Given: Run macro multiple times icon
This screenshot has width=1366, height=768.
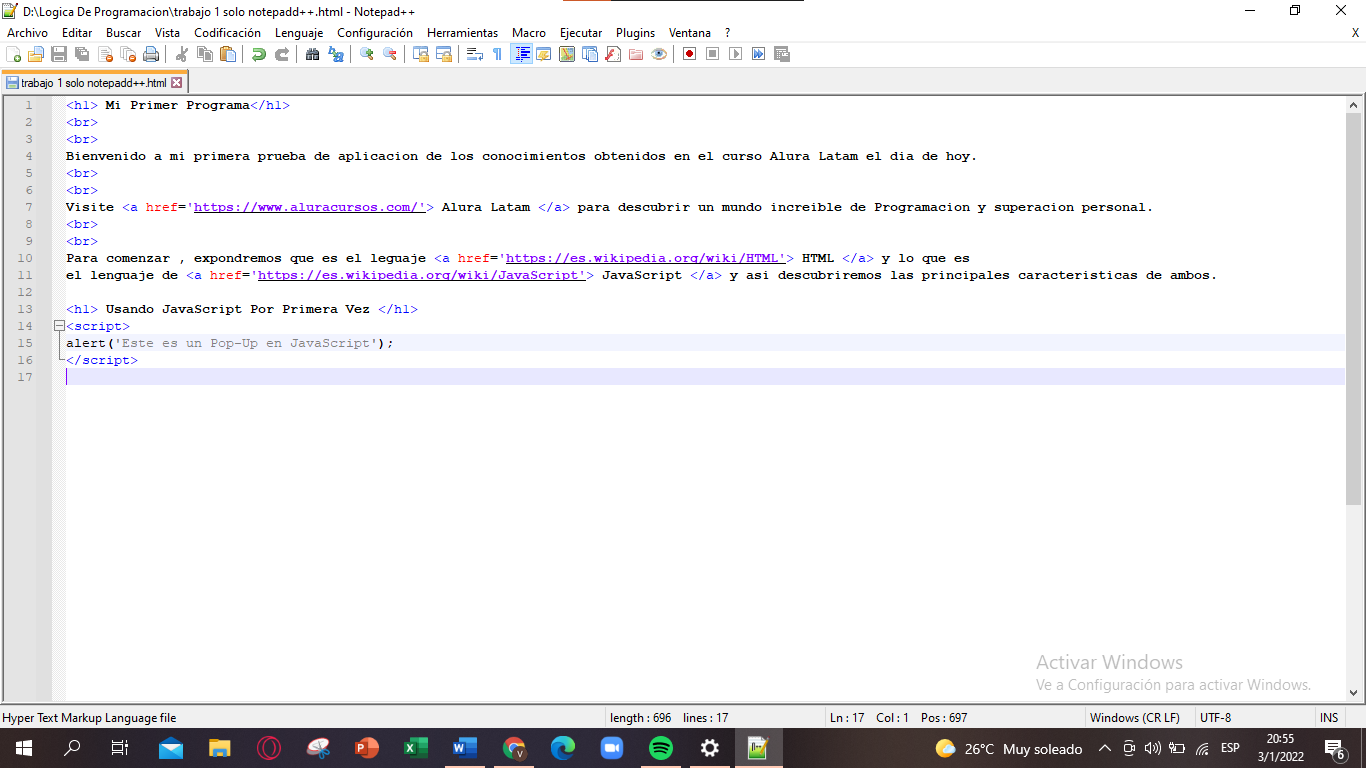Looking at the screenshot, I should click(759, 54).
